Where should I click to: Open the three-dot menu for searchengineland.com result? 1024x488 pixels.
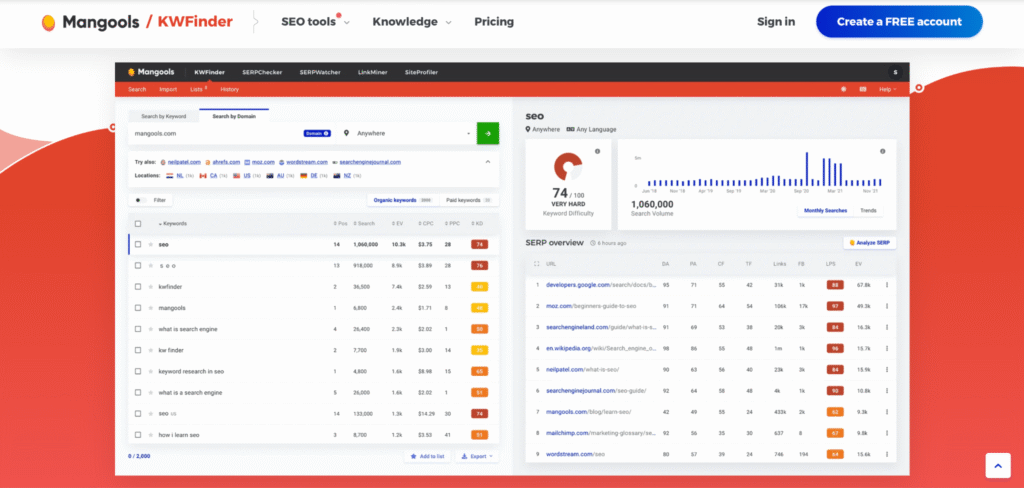tap(887, 327)
